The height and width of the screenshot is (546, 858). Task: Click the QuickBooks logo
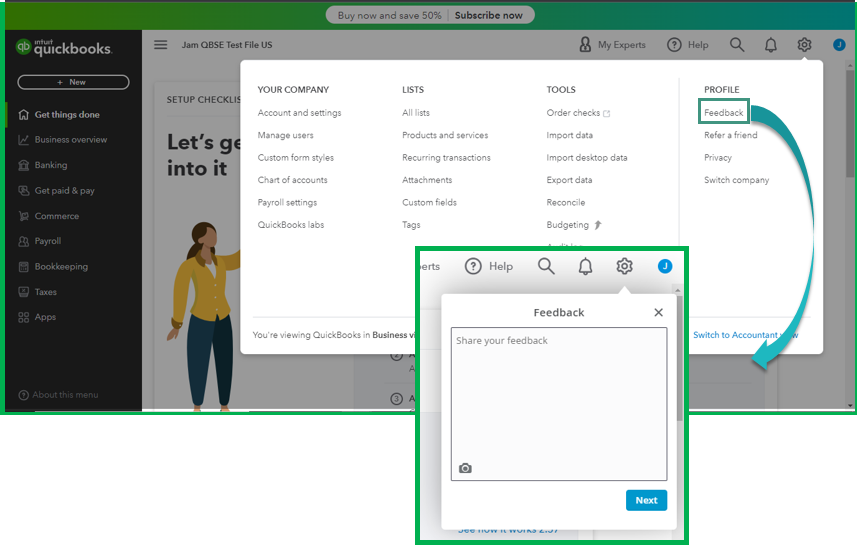pos(63,48)
